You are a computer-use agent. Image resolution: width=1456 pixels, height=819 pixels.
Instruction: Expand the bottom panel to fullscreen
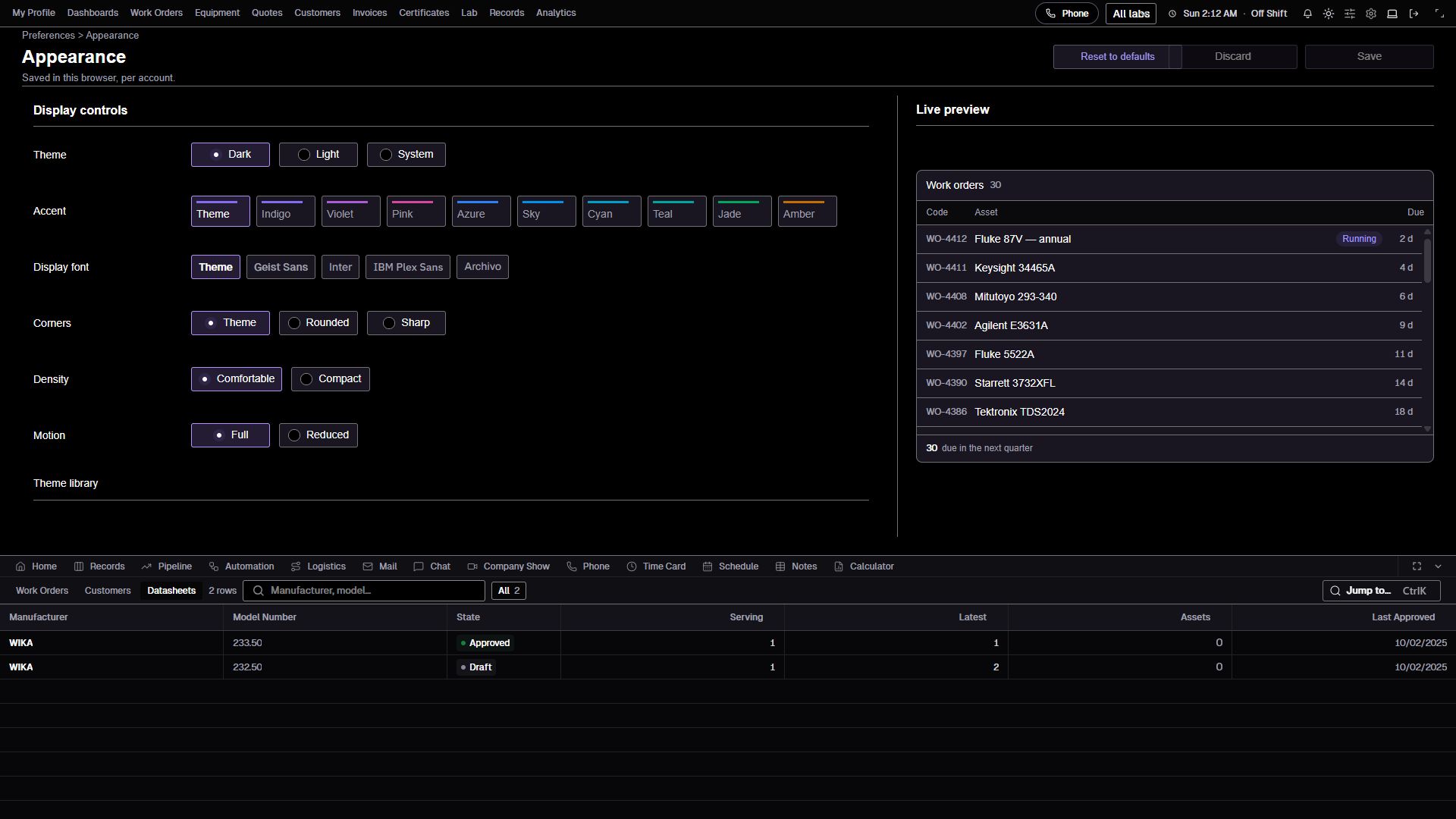pyautogui.click(x=1417, y=566)
